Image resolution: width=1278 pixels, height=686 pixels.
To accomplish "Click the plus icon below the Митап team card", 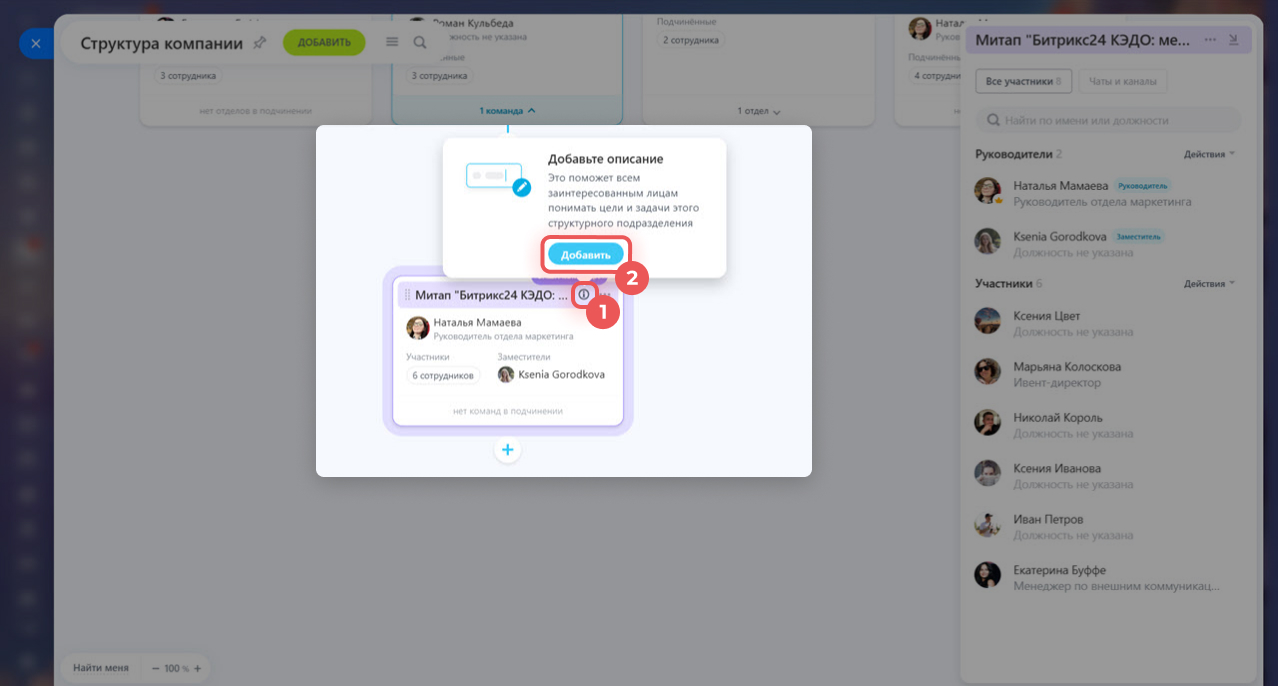I will [508, 450].
